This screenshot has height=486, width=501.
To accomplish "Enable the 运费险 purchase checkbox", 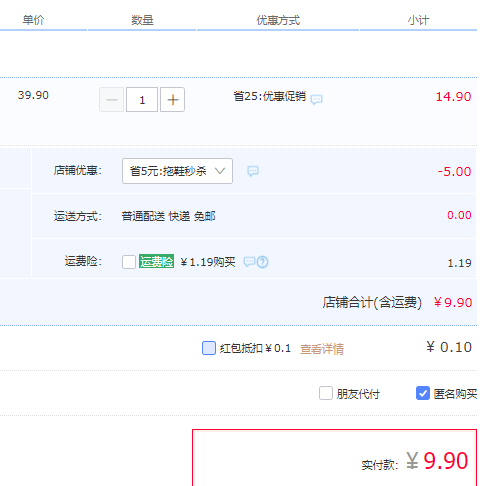I will (x=129, y=262).
